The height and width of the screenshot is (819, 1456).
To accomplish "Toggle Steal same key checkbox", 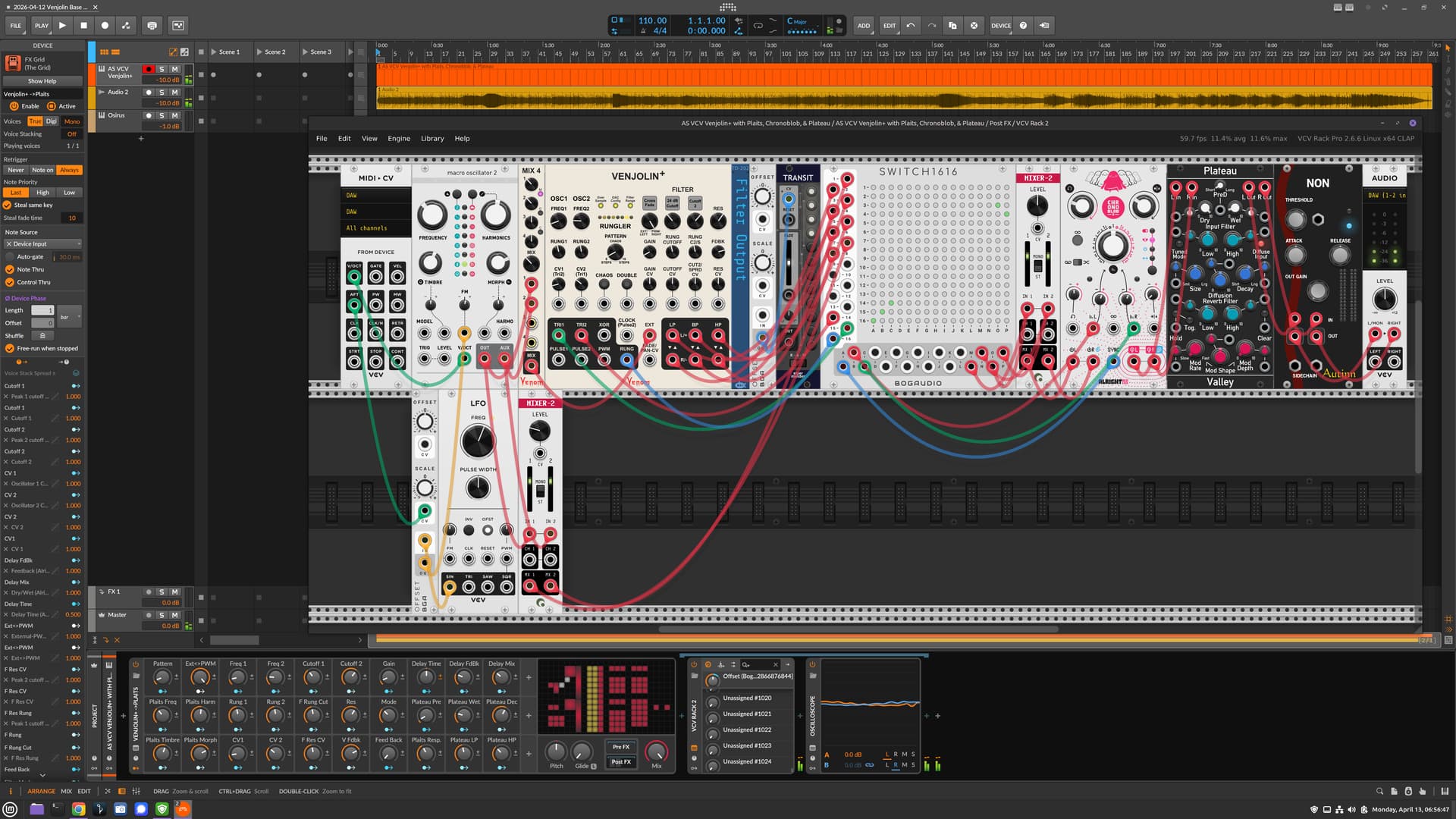I will pyautogui.click(x=8, y=205).
